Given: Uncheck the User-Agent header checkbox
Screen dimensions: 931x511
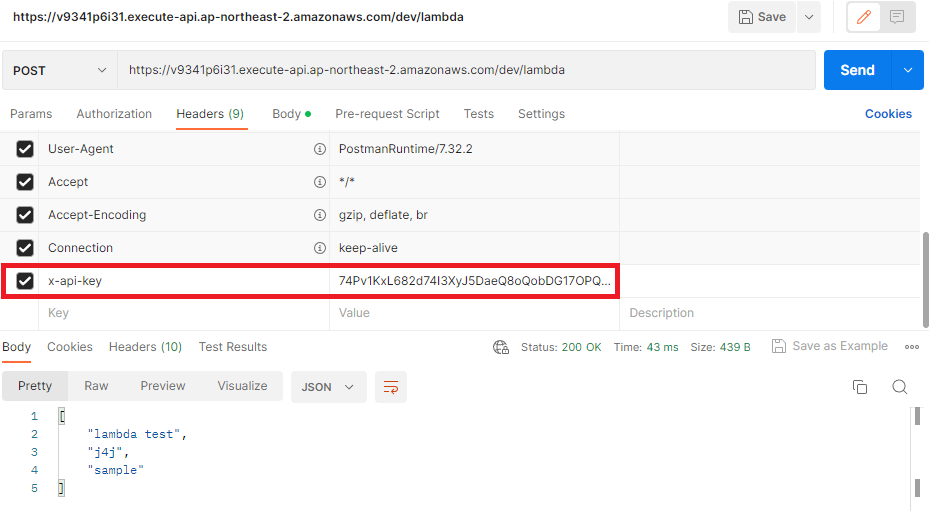Looking at the screenshot, I should pos(25,149).
